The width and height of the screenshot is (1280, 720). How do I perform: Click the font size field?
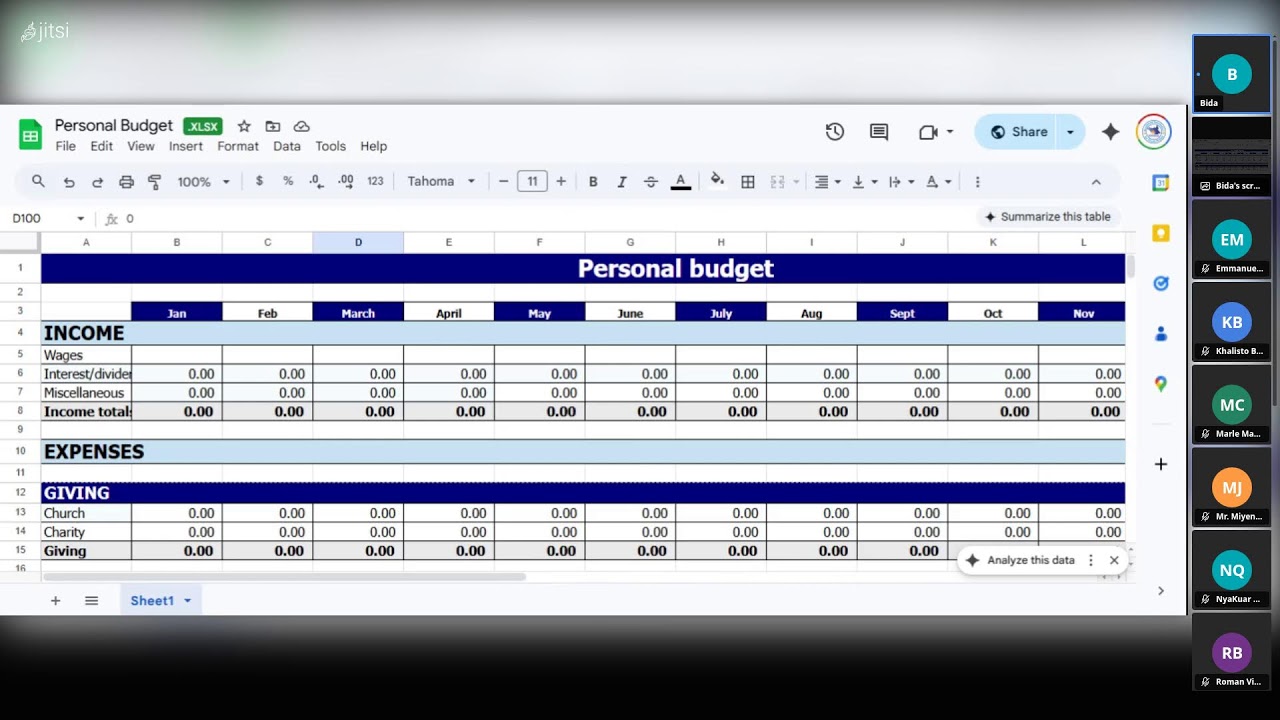[x=532, y=182]
